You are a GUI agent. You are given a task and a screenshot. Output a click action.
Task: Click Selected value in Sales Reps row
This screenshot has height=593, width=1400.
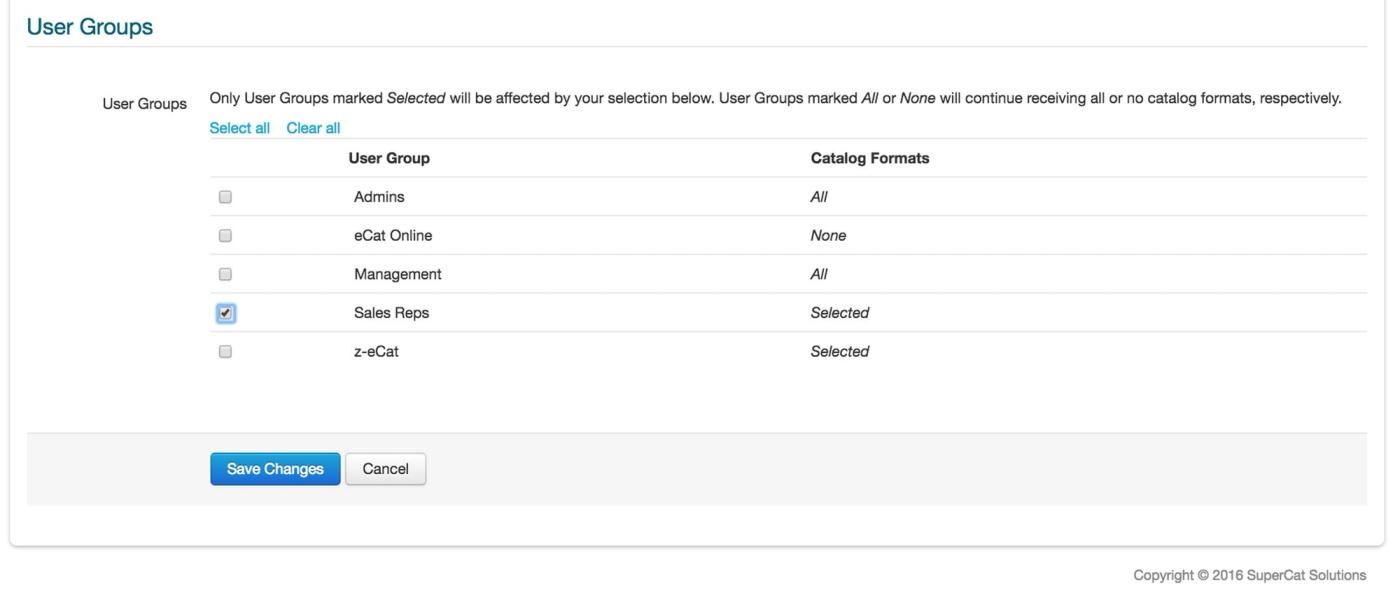tap(840, 313)
